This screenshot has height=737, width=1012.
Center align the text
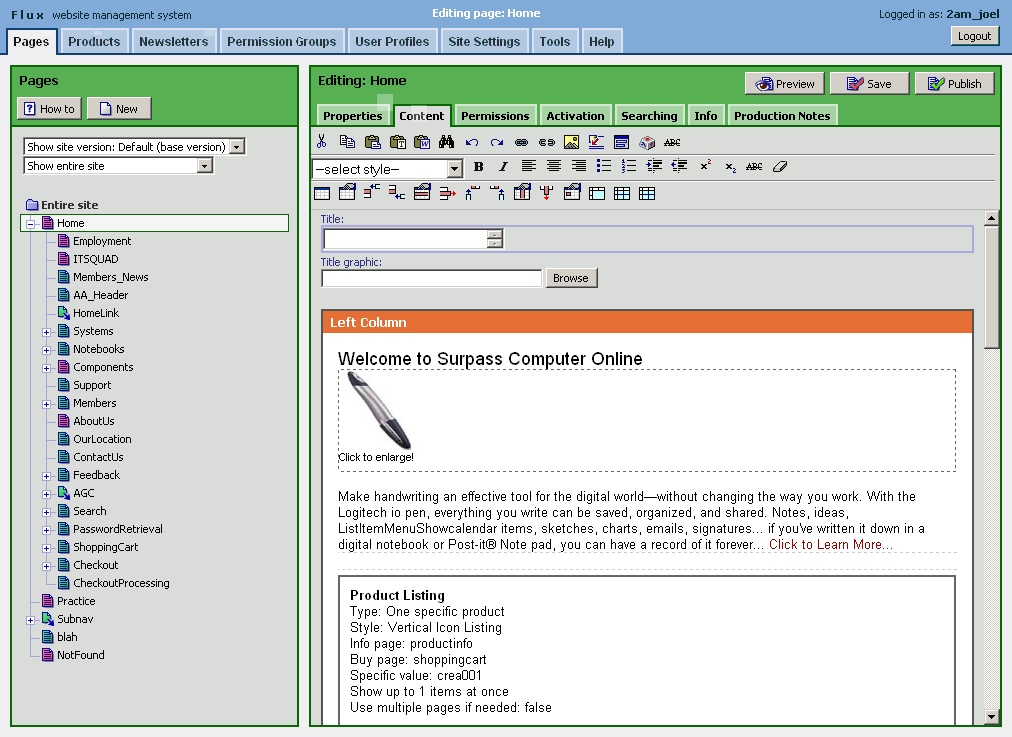pyautogui.click(x=554, y=167)
